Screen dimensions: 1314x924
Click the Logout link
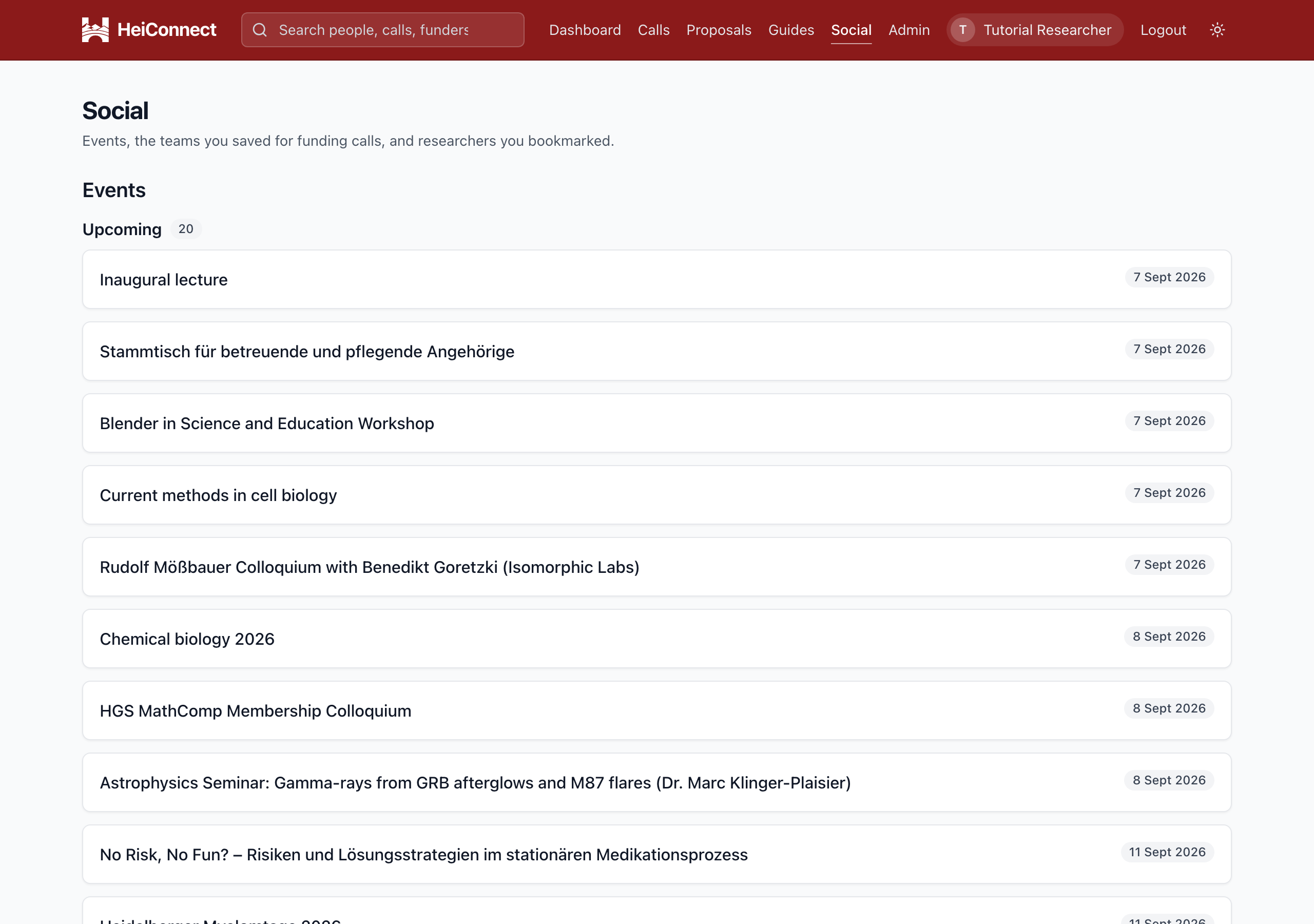(1163, 30)
